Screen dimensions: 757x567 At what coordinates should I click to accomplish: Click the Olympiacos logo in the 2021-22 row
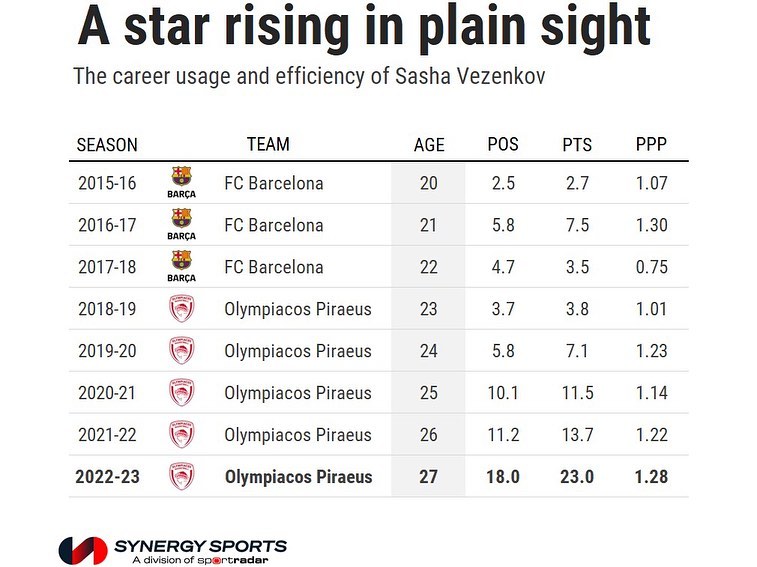coord(181,434)
